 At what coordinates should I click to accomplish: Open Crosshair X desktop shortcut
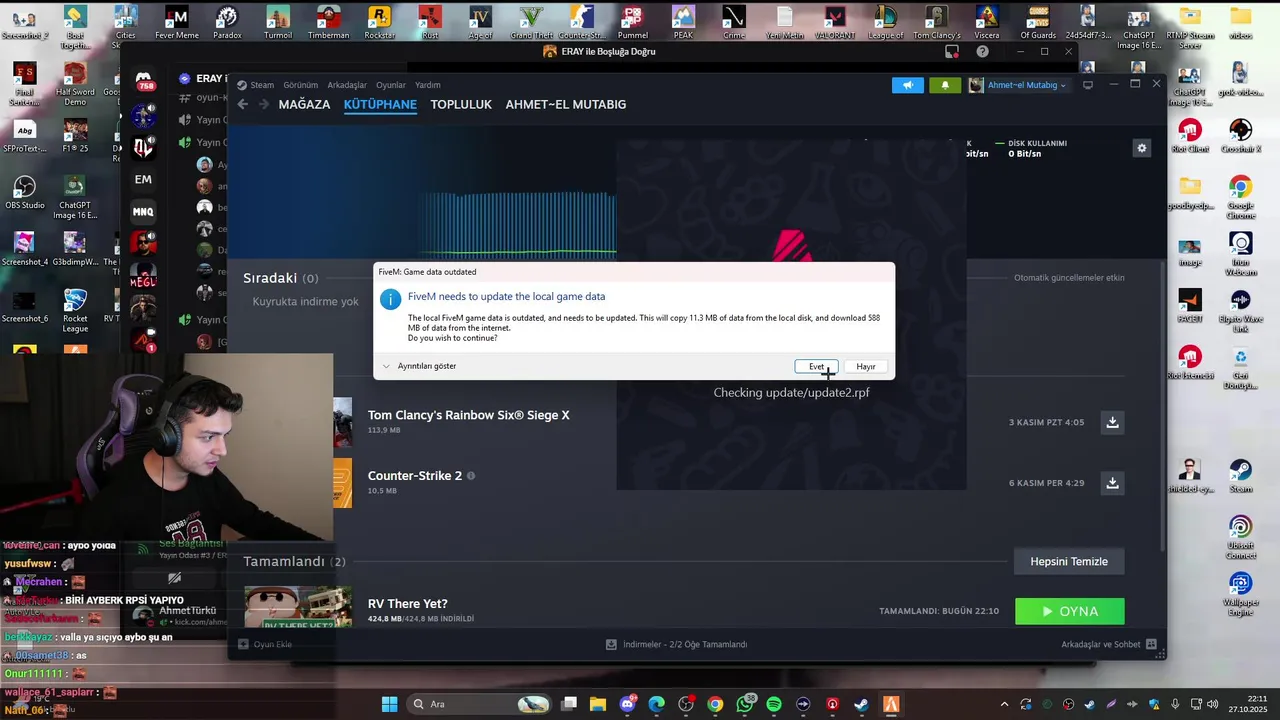1240,135
